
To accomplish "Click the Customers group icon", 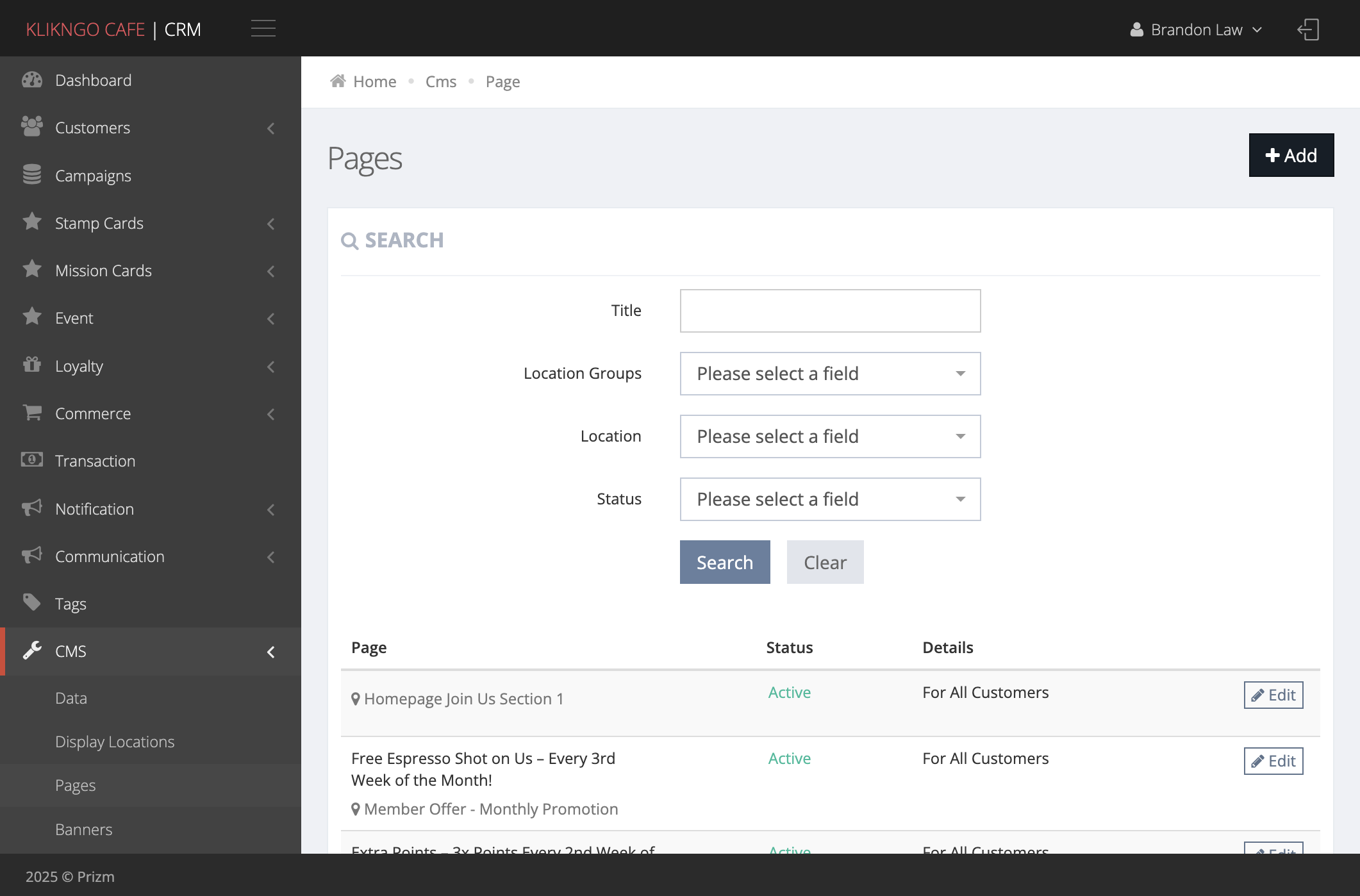I will (x=32, y=127).
